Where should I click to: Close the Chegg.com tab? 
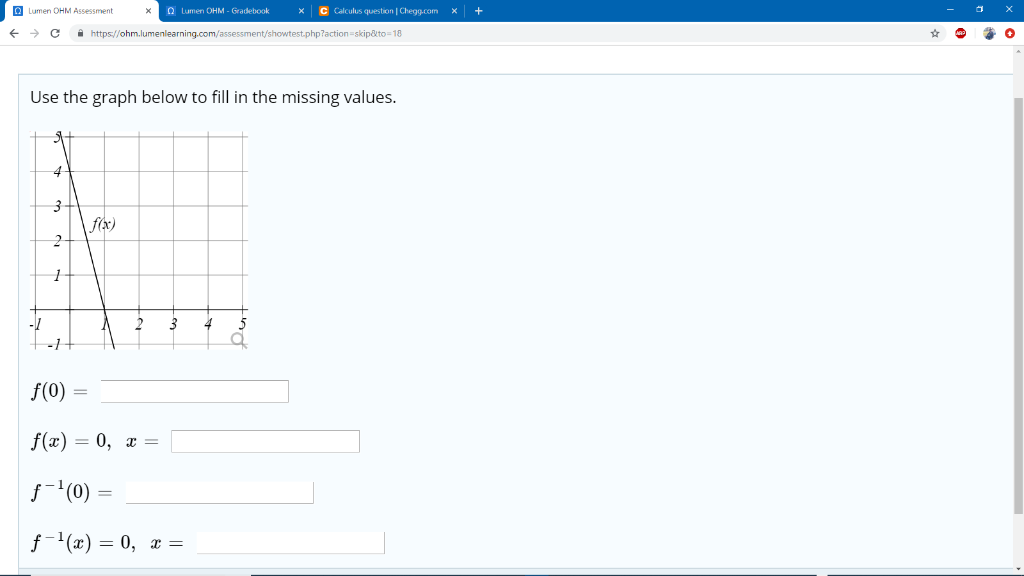click(454, 11)
